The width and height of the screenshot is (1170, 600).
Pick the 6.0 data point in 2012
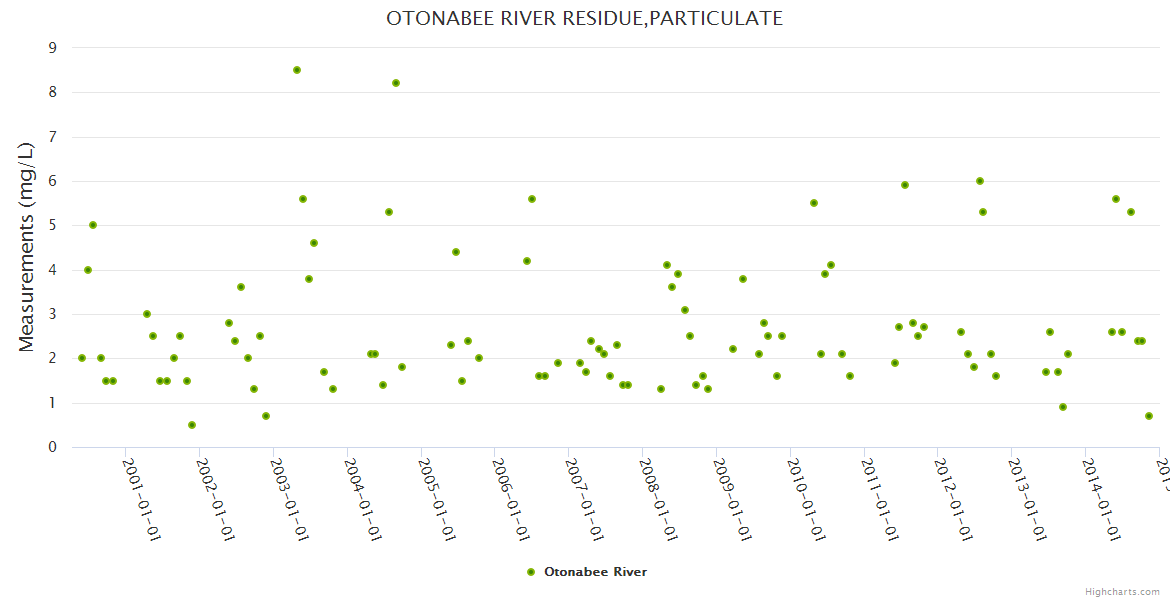click(x=980, y=181)
